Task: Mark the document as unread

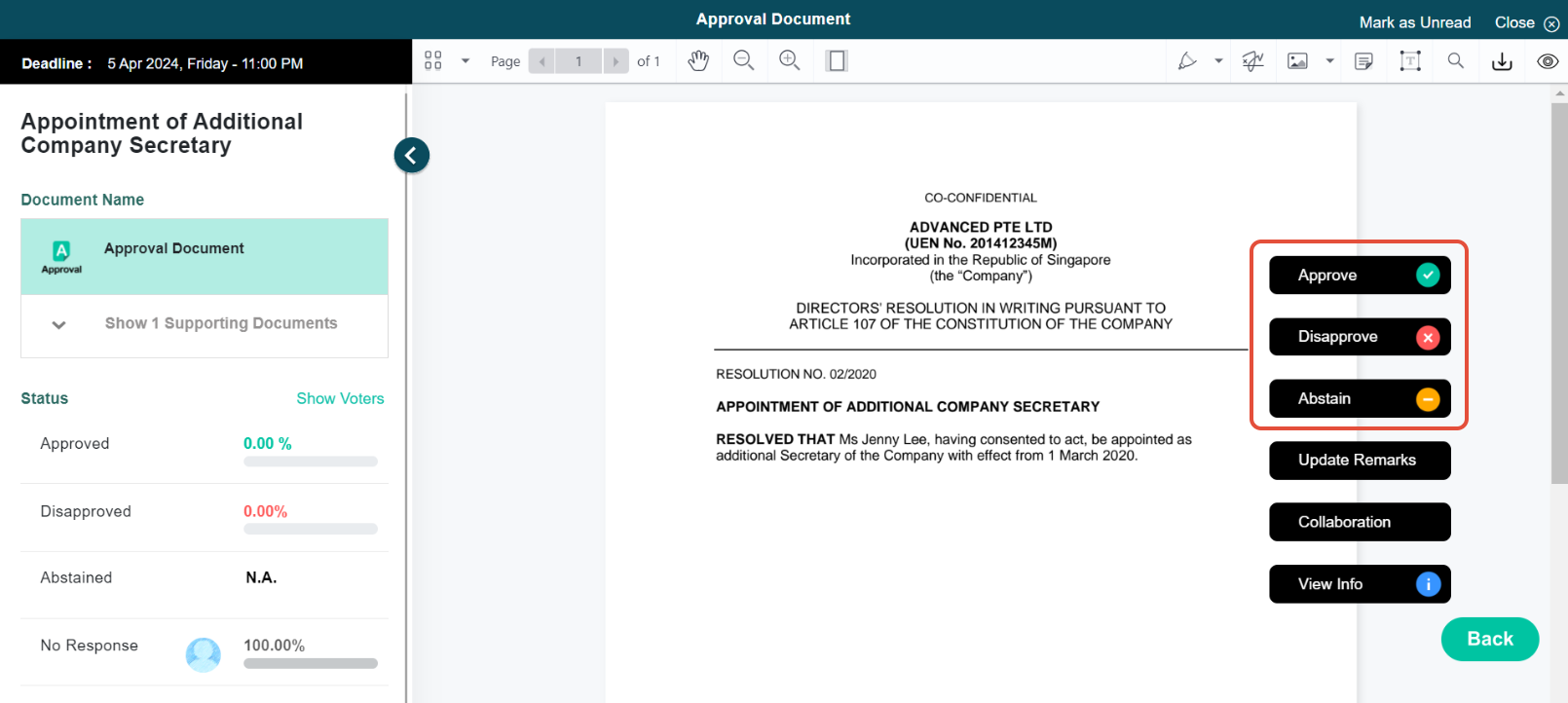Action: [1415, 22]
